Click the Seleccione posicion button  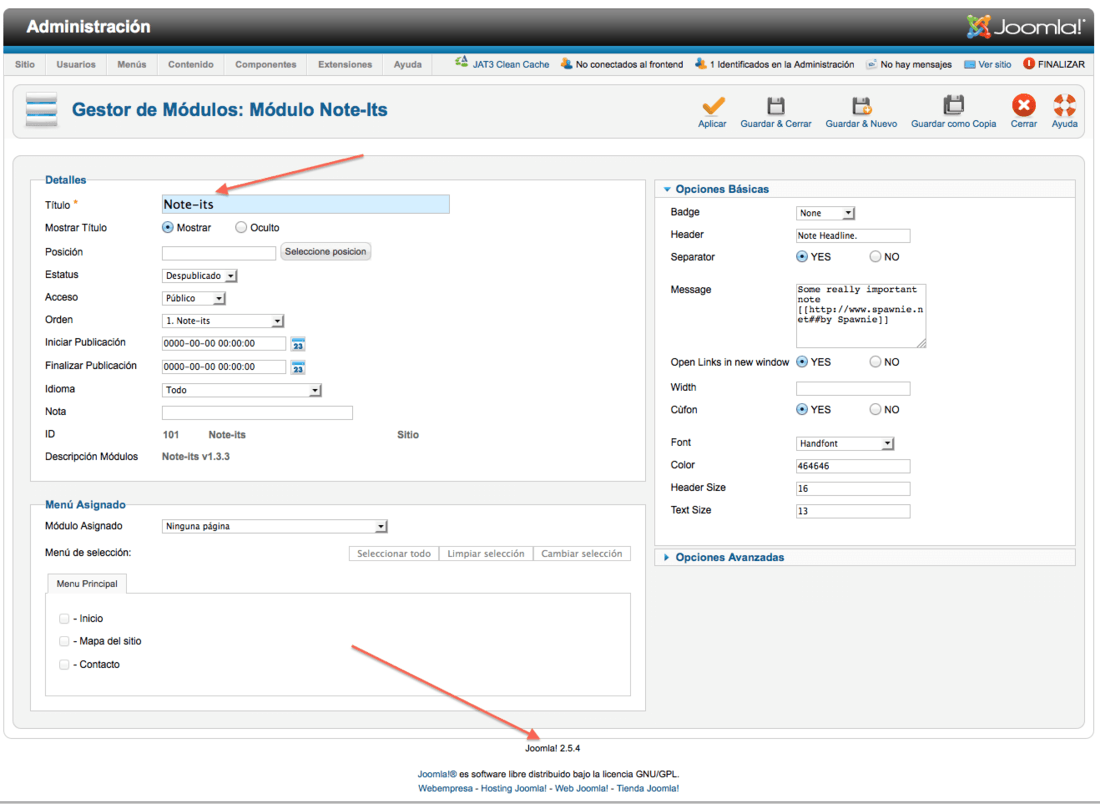[326, 251]
